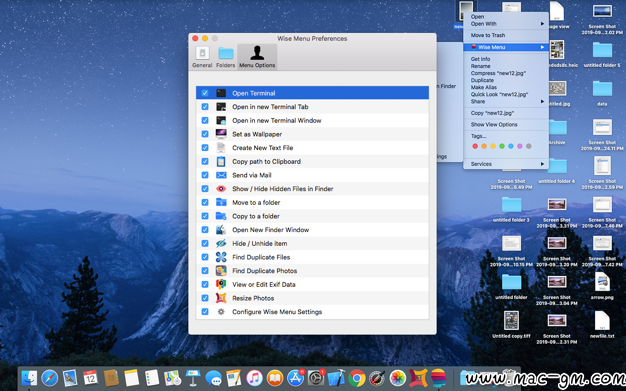Select the Menu Options tab
The width and height of the screenshot is (626, 391).
[257, 57]
